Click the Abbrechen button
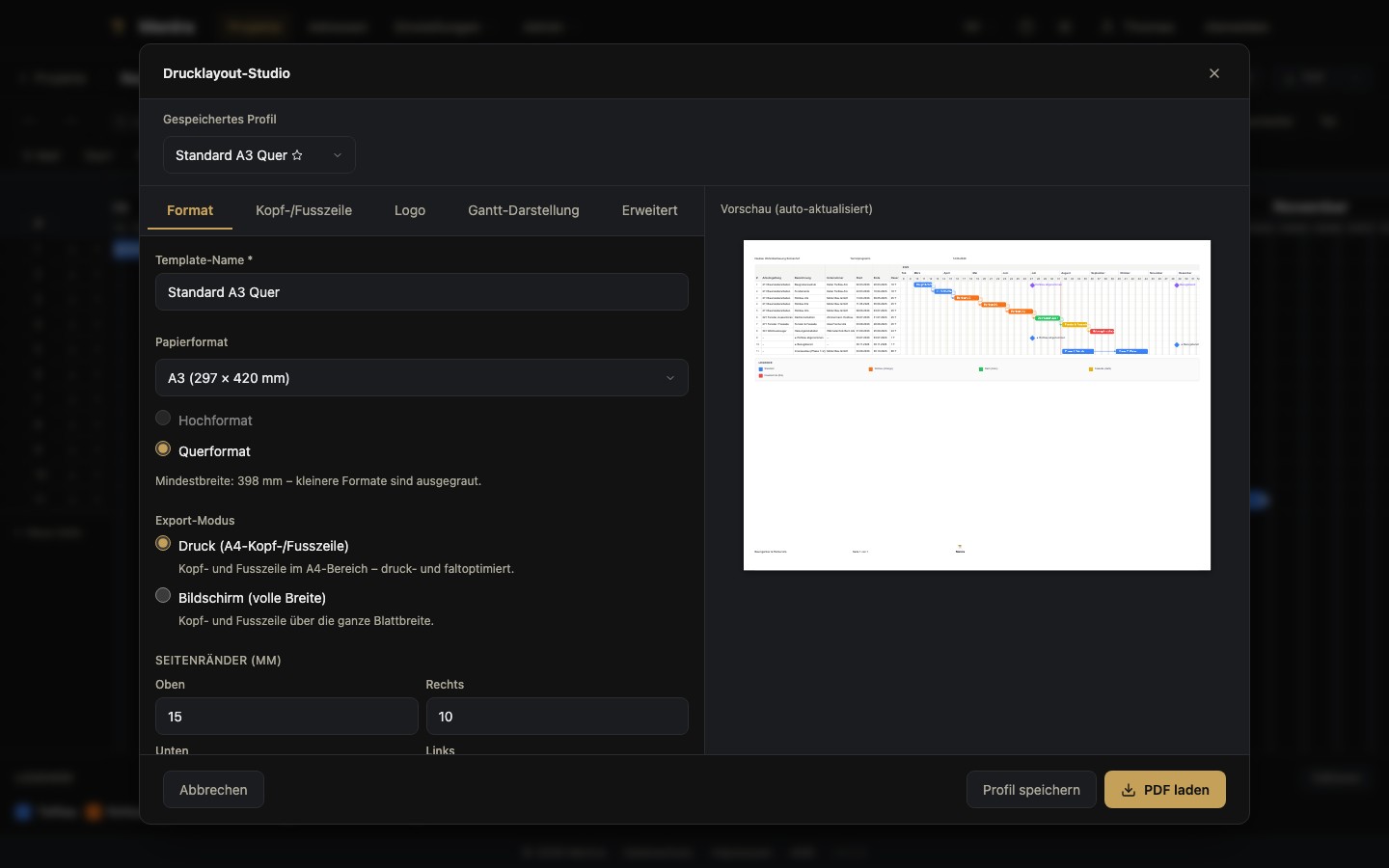 (213, 790)
